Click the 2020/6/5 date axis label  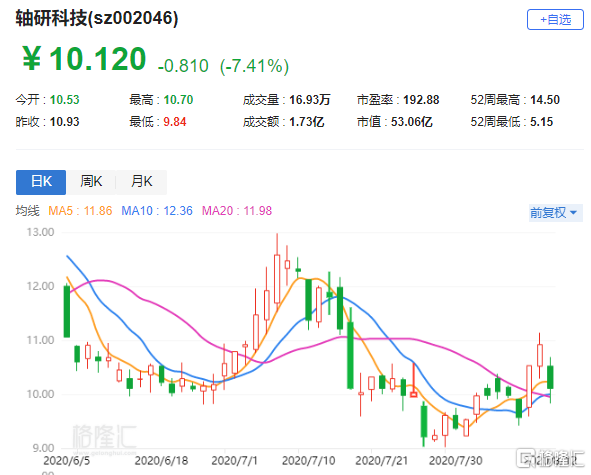click(67, 461)
